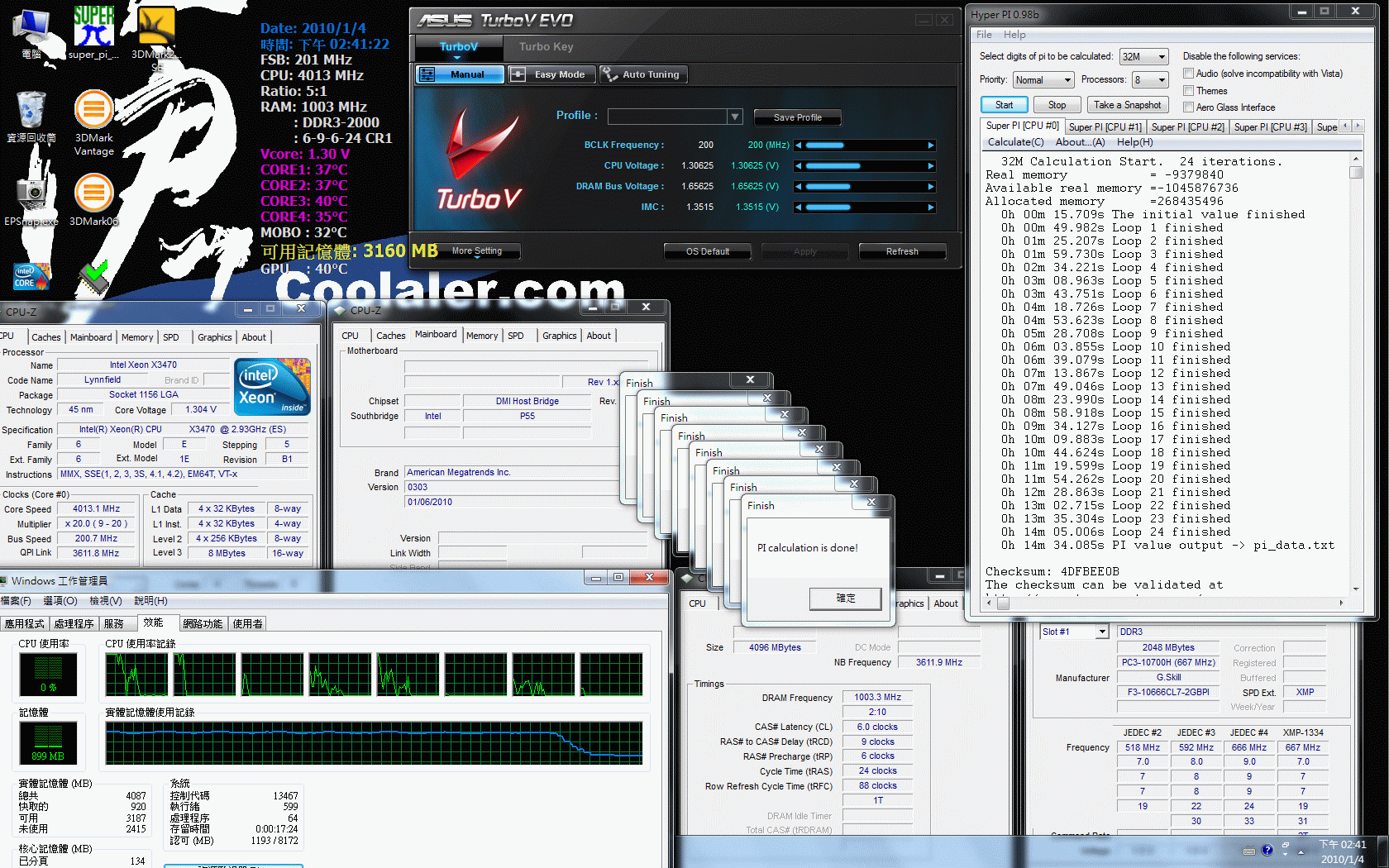Expand TurboV Profile dropdown
This screenshot has width=1389, height=868.
(734, 117)
